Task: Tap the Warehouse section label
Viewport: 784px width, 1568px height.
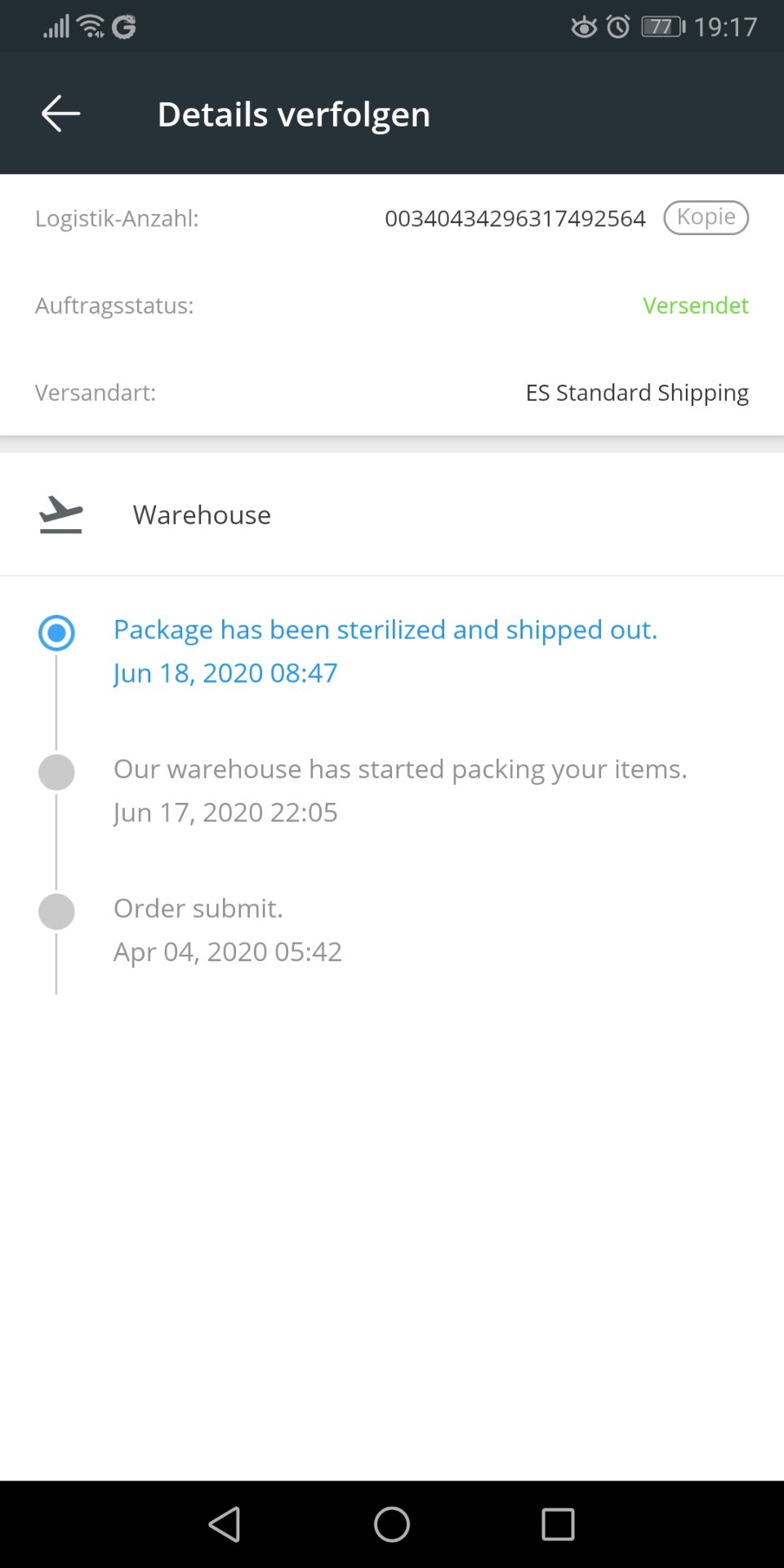Action: (202, 514)
